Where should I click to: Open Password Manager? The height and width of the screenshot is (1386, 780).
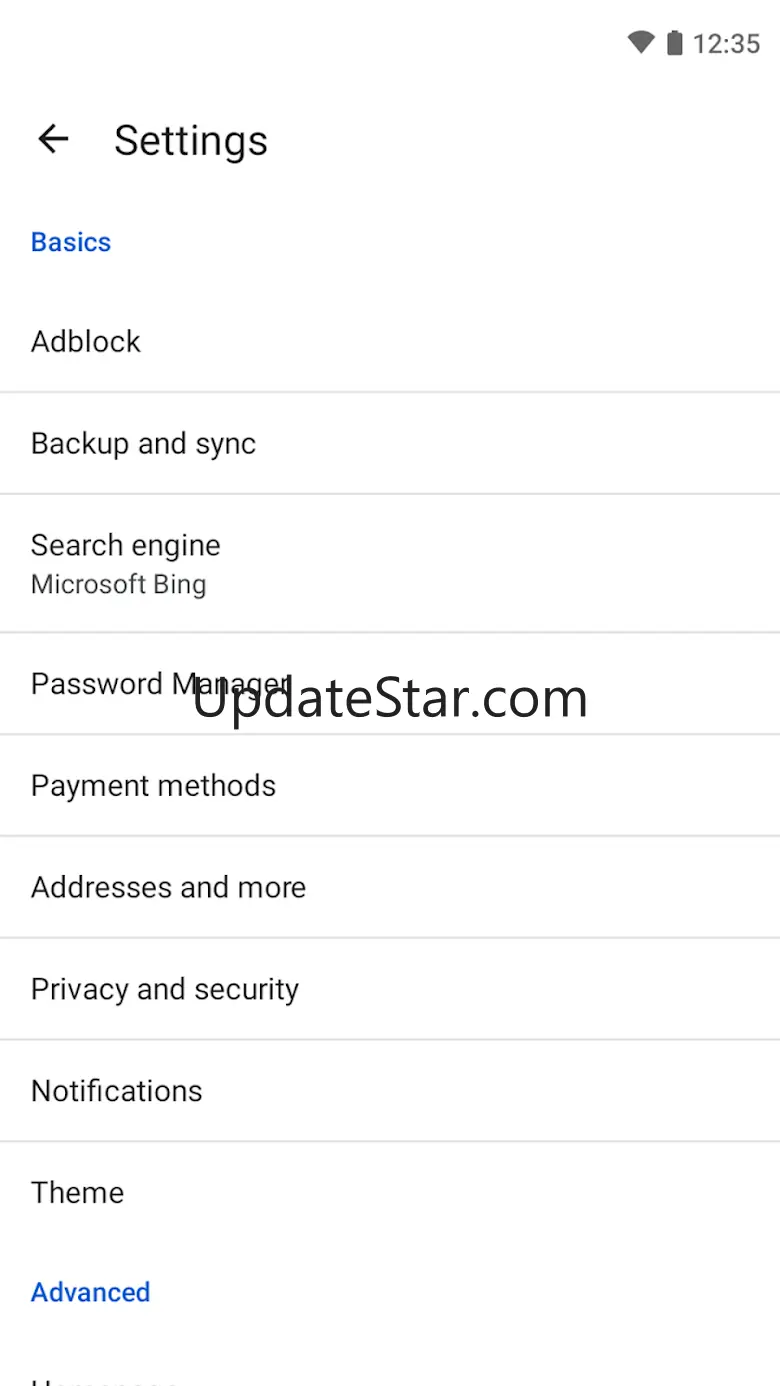click(x=390, y=684)
